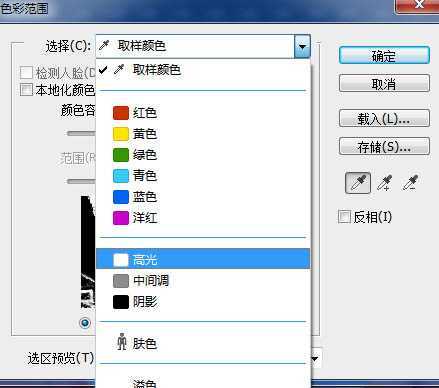Select 红色 from the list
The height and width of the screenshot is (388, 439).
click(203, 113)
